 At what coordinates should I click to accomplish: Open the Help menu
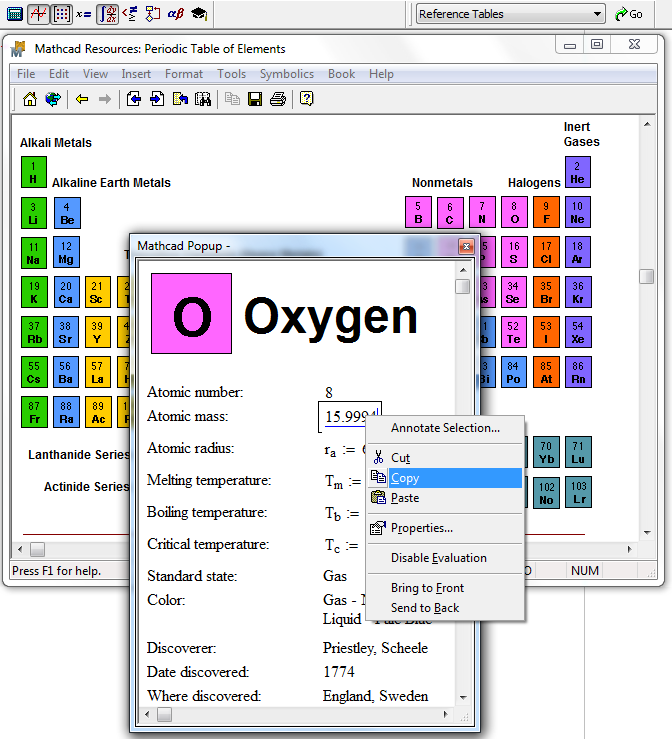(381, 74)
